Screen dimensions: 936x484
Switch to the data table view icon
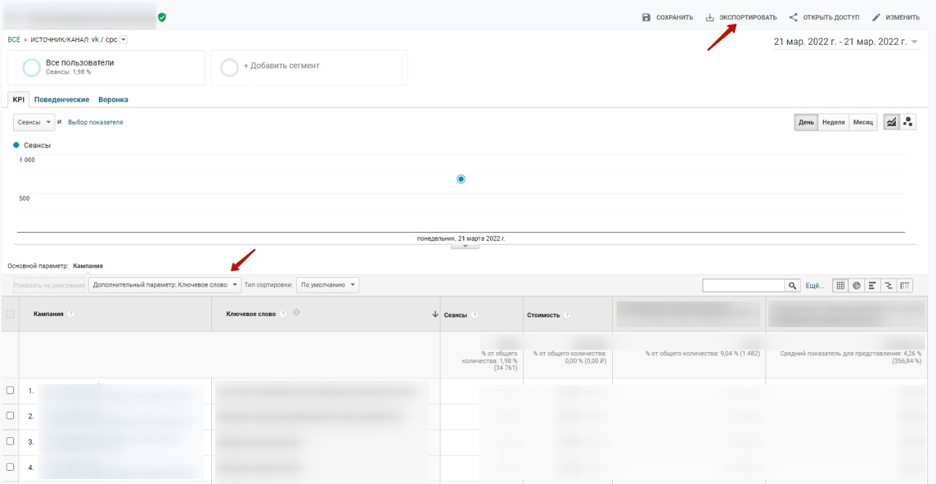coord(840,286)
